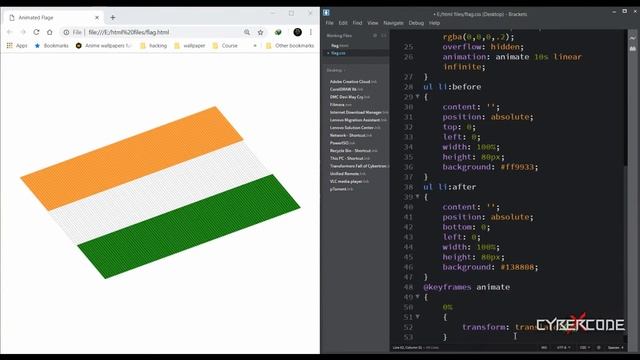Viewport: 640px width, 360px height.
Task: Open the Edit menu in Brackets
Action: coord(343,23)
